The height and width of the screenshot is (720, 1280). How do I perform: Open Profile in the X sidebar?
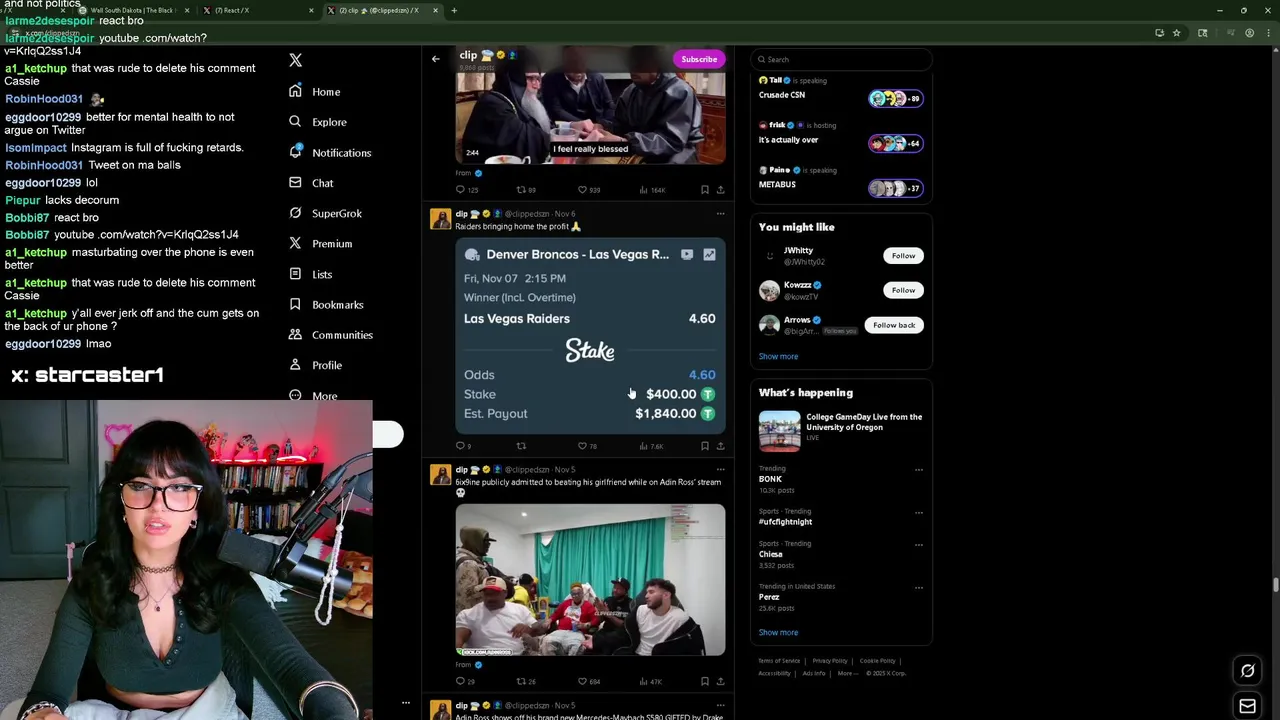pos(315,366)
